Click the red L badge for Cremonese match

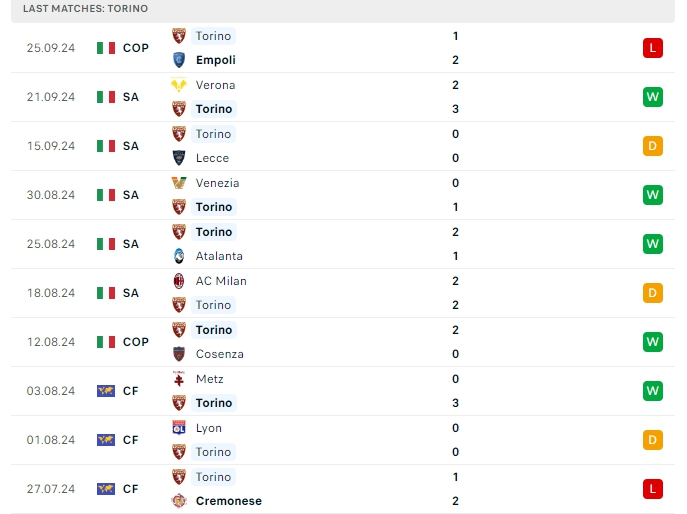[653, 489]
